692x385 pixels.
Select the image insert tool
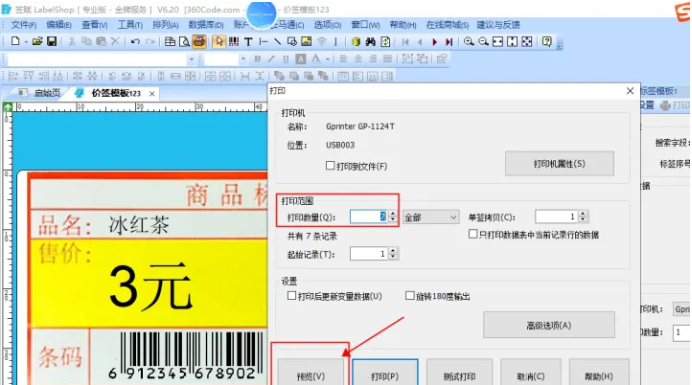(306, 42)
